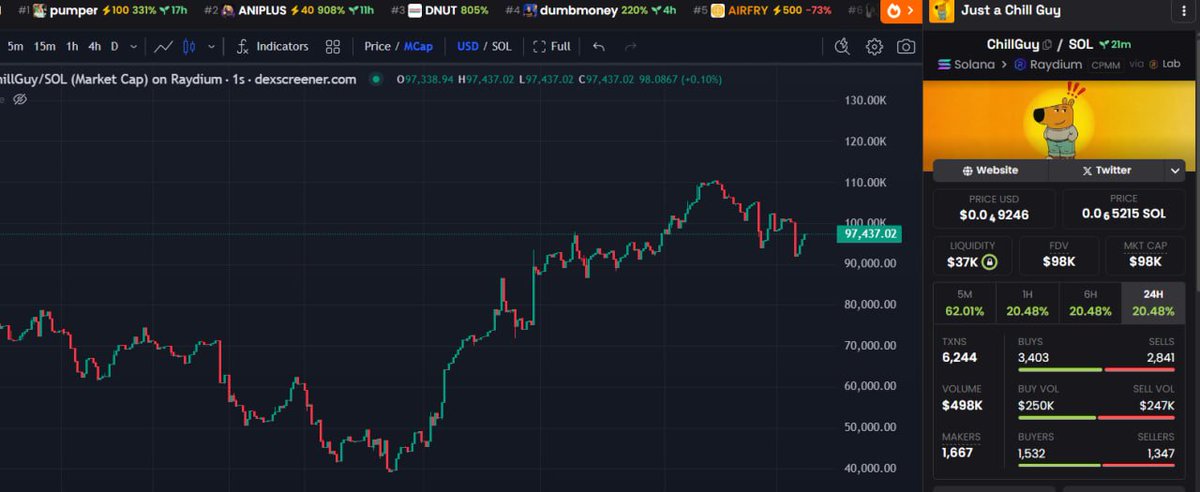
Task: Toggle chart to Price mode
Action: (377, 46)
